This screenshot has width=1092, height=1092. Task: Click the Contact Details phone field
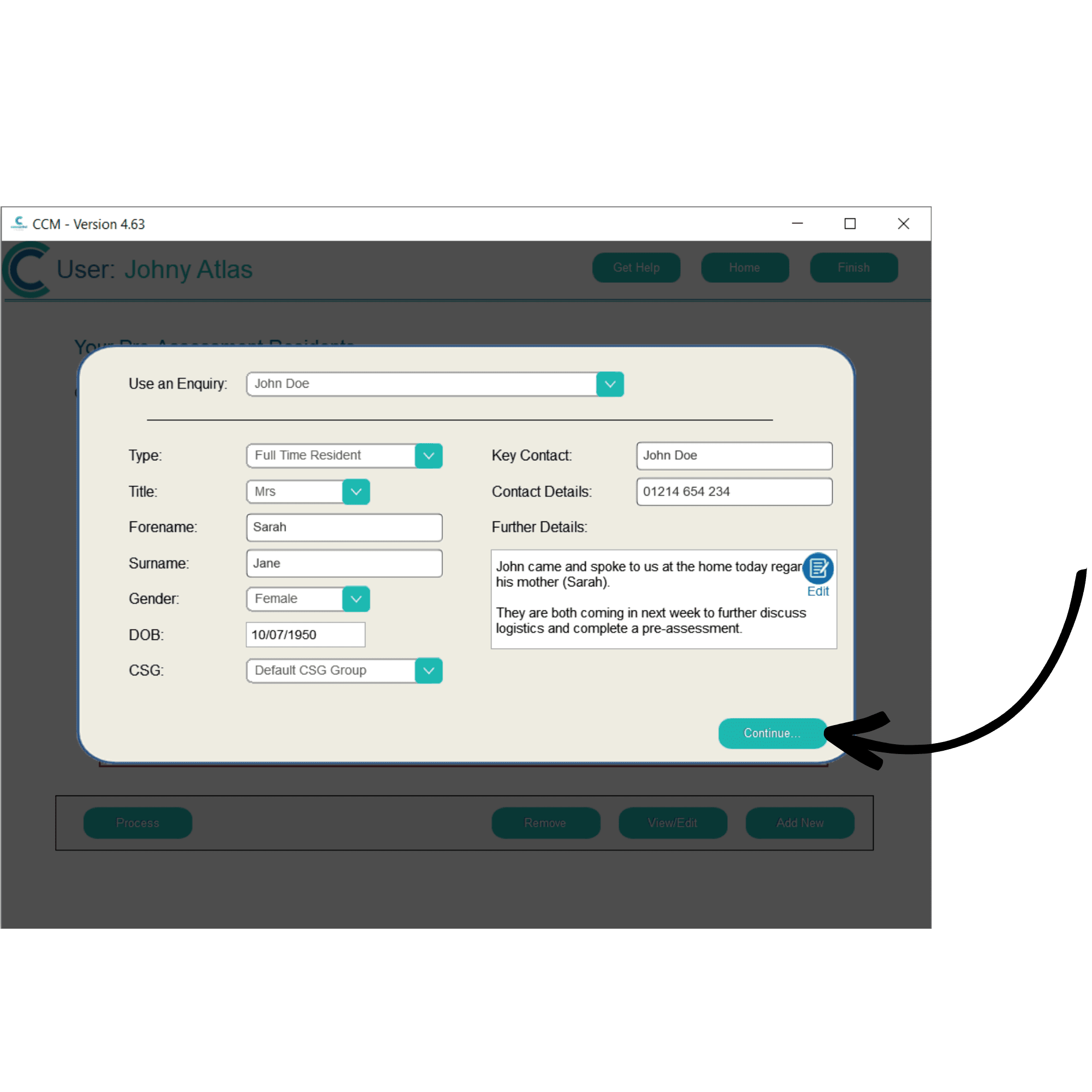[x=734, y=492]
